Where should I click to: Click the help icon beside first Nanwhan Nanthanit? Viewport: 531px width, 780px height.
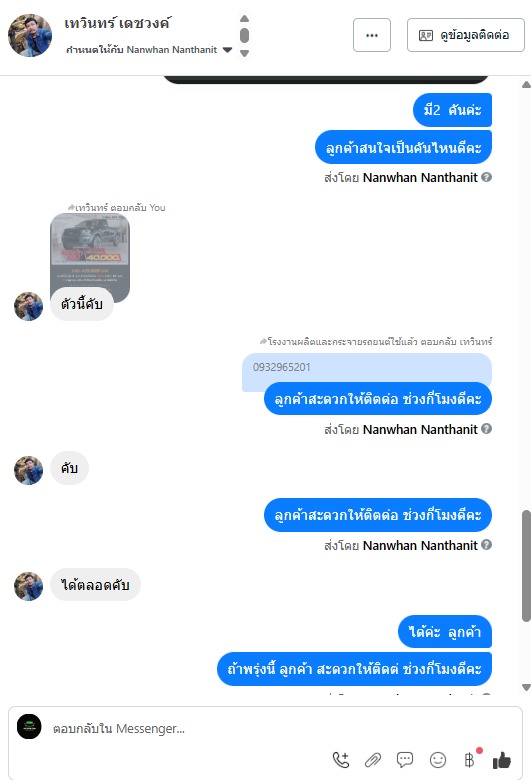[487, 177]
